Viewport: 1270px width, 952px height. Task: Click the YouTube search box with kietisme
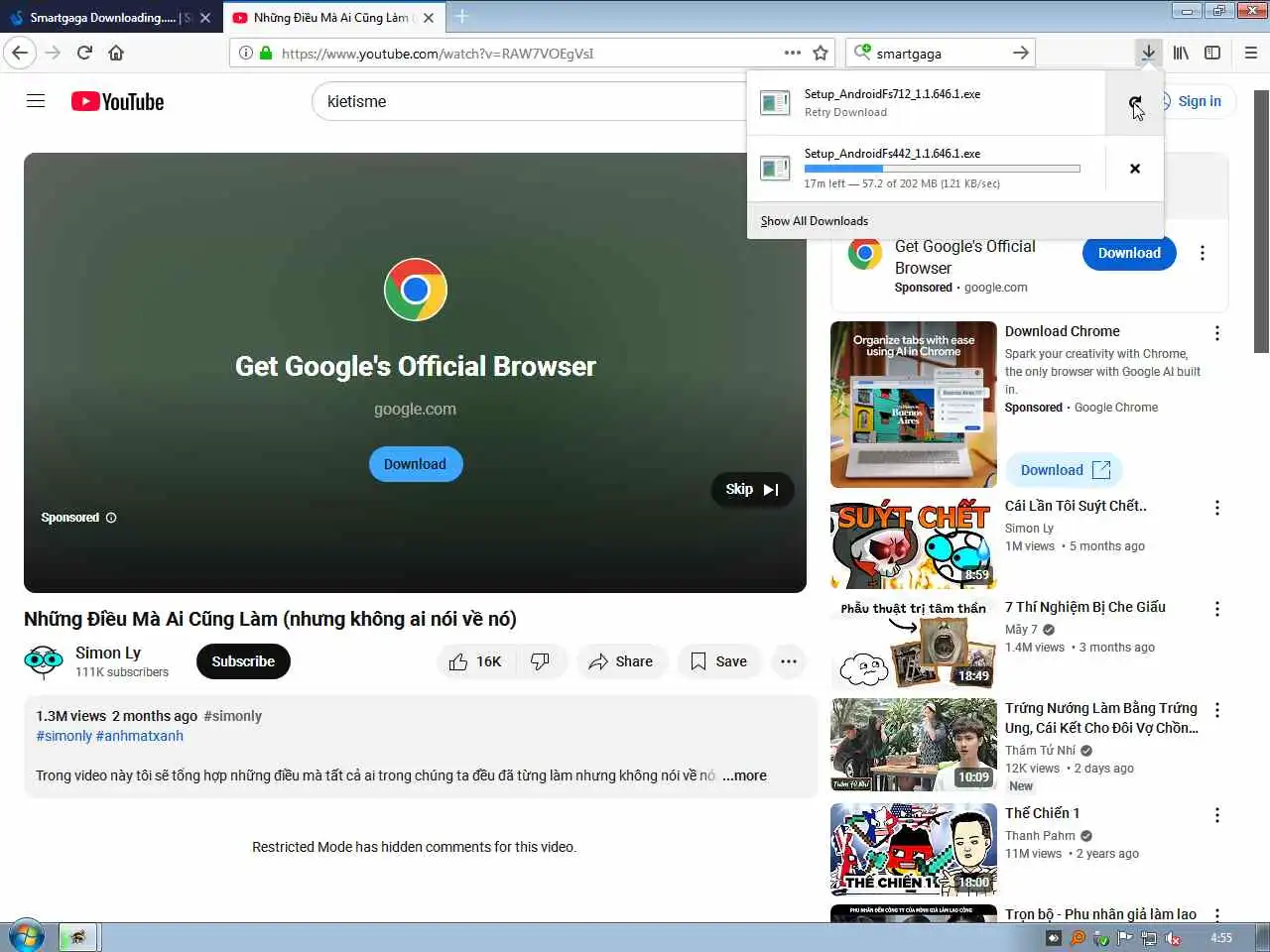point(528,101)
